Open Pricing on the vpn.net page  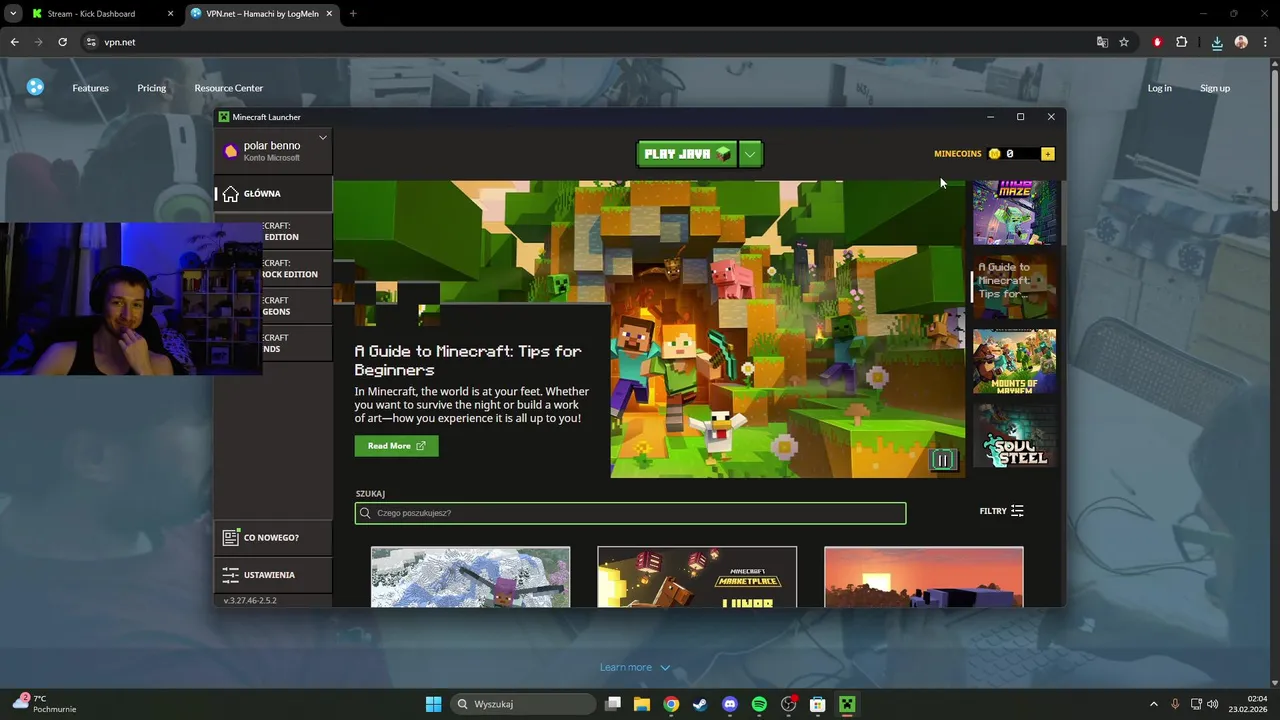(x=152, y=88)
